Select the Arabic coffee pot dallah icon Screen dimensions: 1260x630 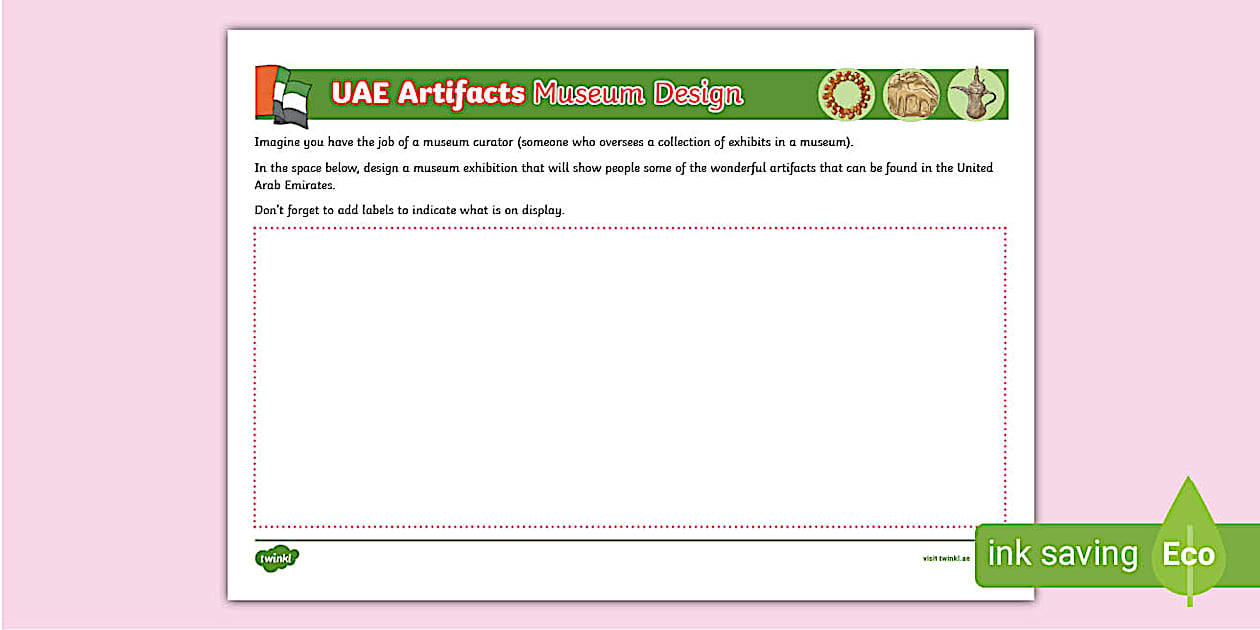(x=975, y=92)
